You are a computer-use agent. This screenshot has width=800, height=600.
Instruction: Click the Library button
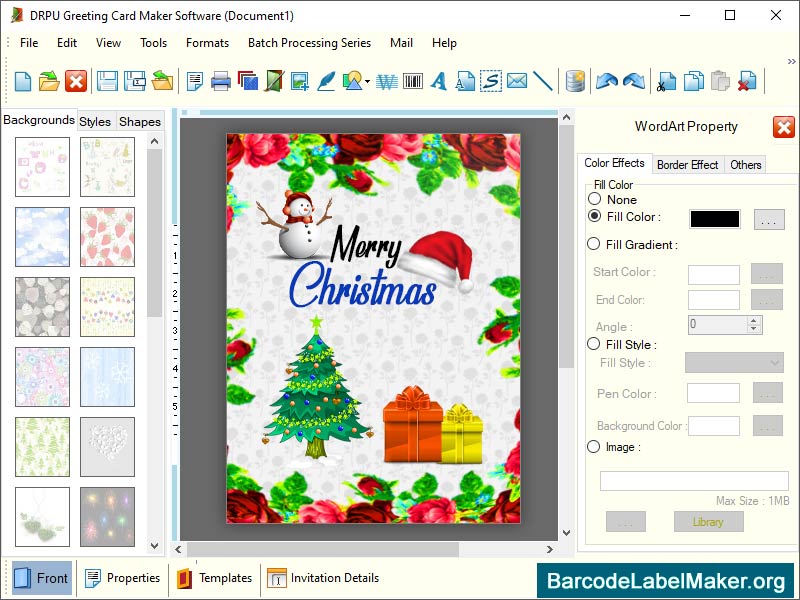pos(708,521)
